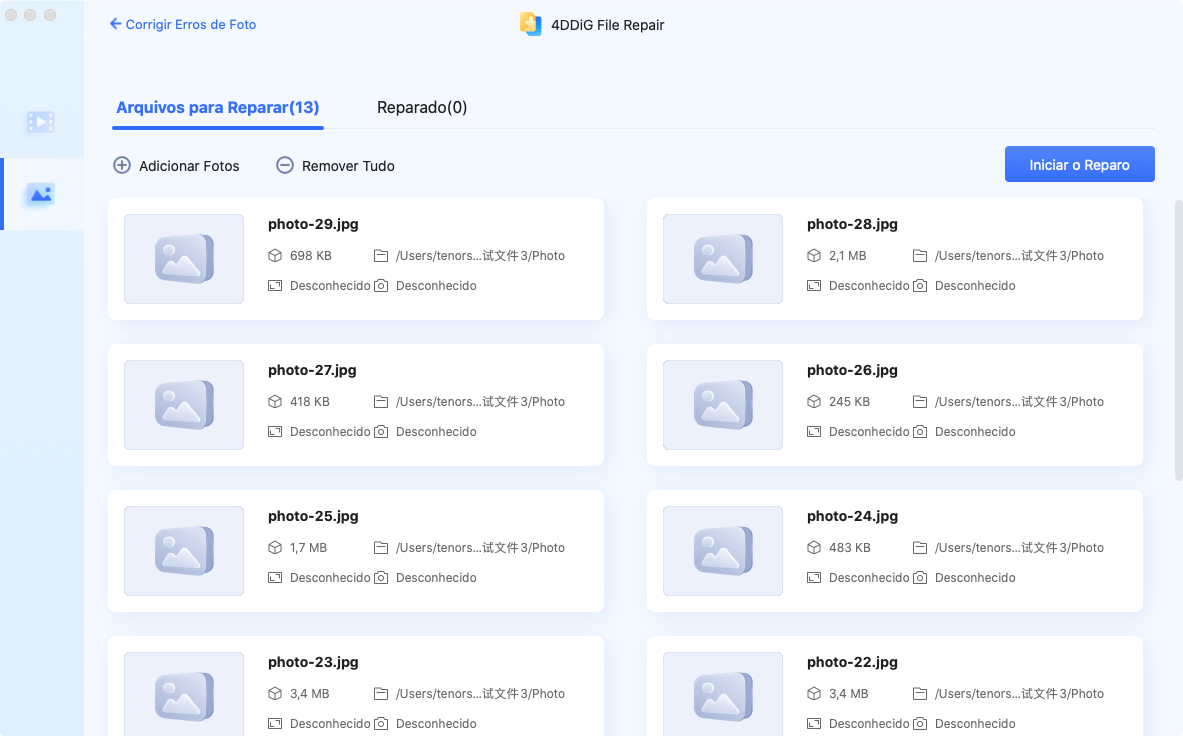
Task: Click the 483 KB size of photo-24.jpg
Action: (850, 547)
